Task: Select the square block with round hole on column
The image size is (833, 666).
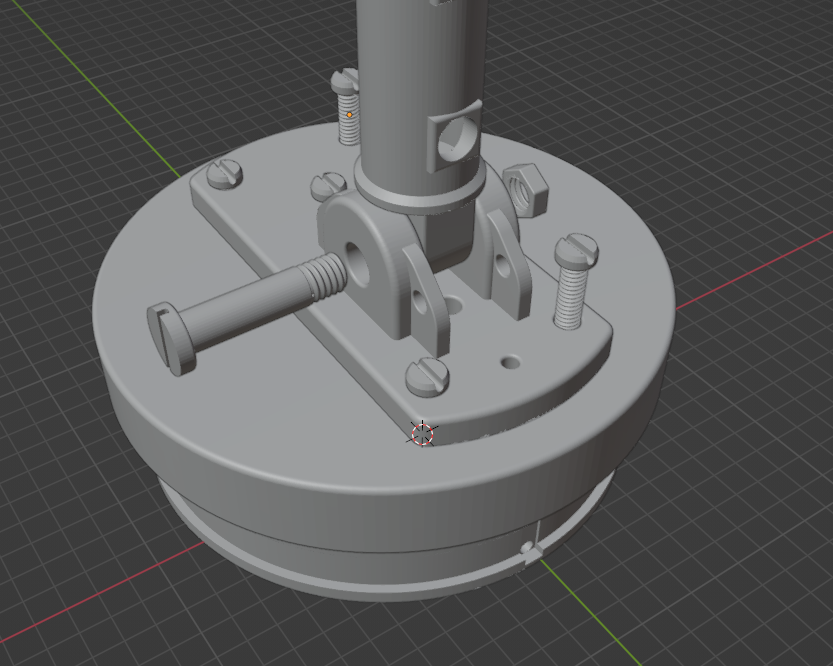Action: 455,136
